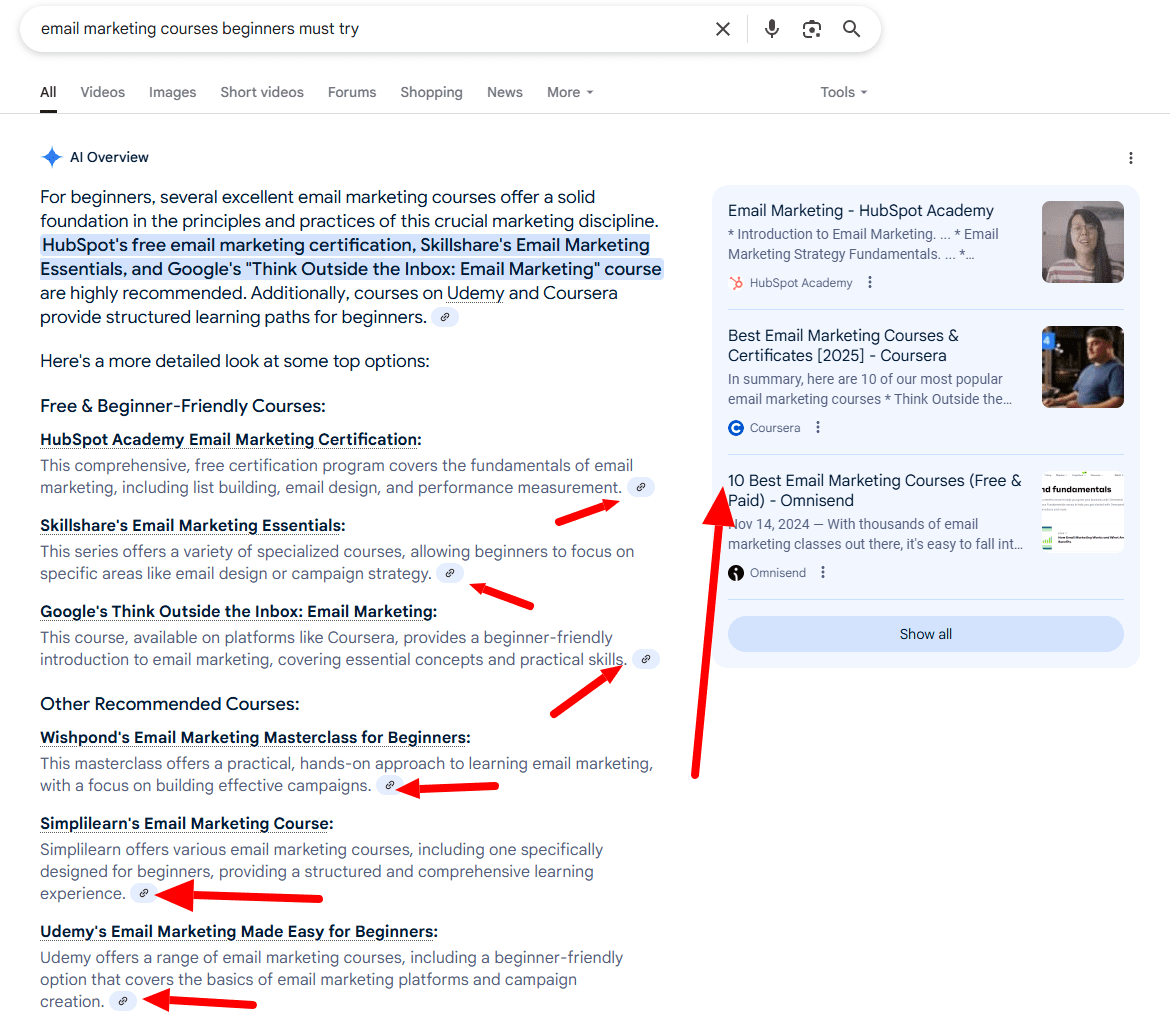Switch to the Videos tab
The height and width of the screenshot is (1018, 1170).
(x=102, y=93)
